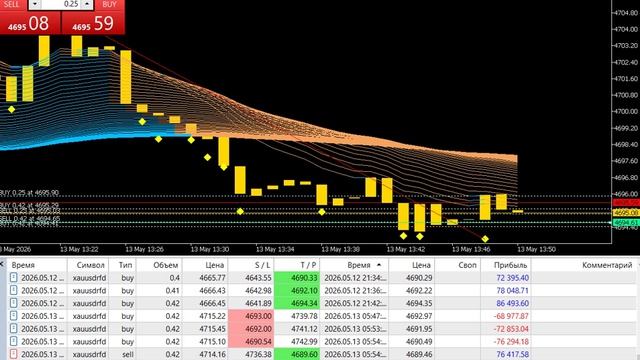Click the 0.25 volume input field
Image resolution: width=640 pixels, height=360 pixels.
tap(61, 4)
